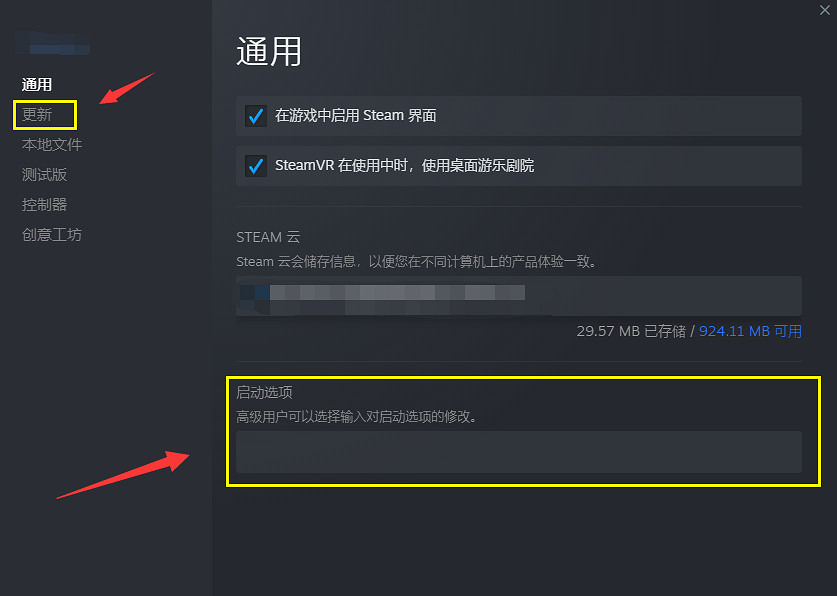837x596 pixels.
Task: Click the 924.11 MB 可用 link
Action: pos(750,331)
